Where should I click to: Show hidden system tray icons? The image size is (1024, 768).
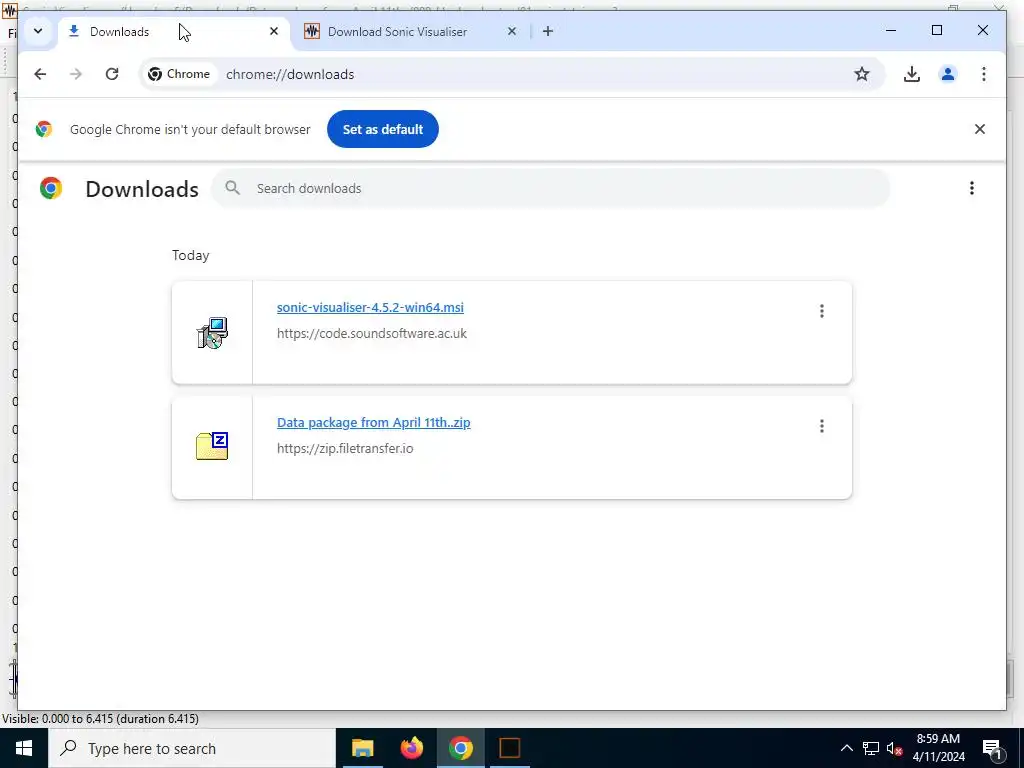[x=846, y=748]
